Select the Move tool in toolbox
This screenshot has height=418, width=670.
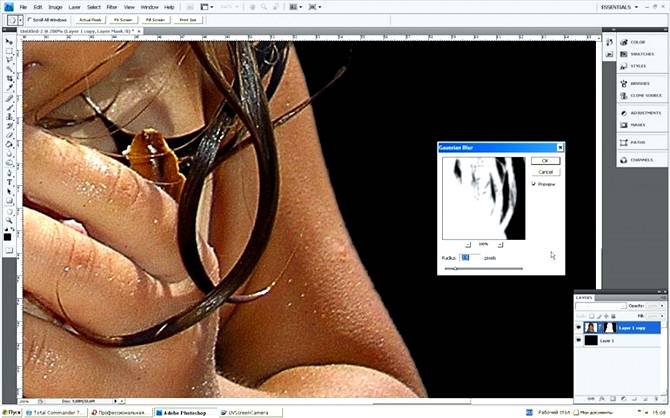[x=9, y=42]
